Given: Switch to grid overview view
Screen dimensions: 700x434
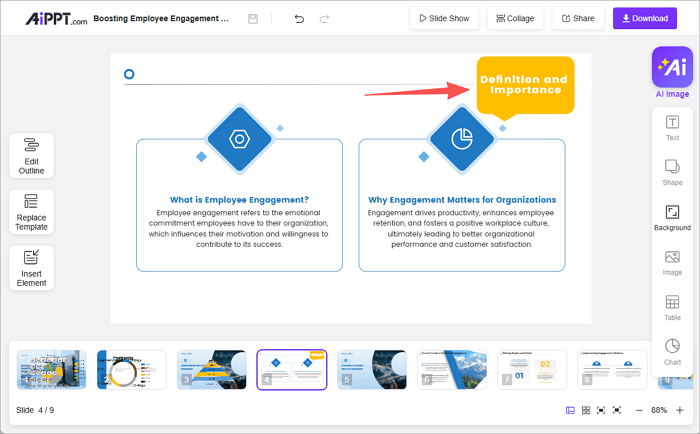Looking at the screenshot, I should (x=586, y=410).
